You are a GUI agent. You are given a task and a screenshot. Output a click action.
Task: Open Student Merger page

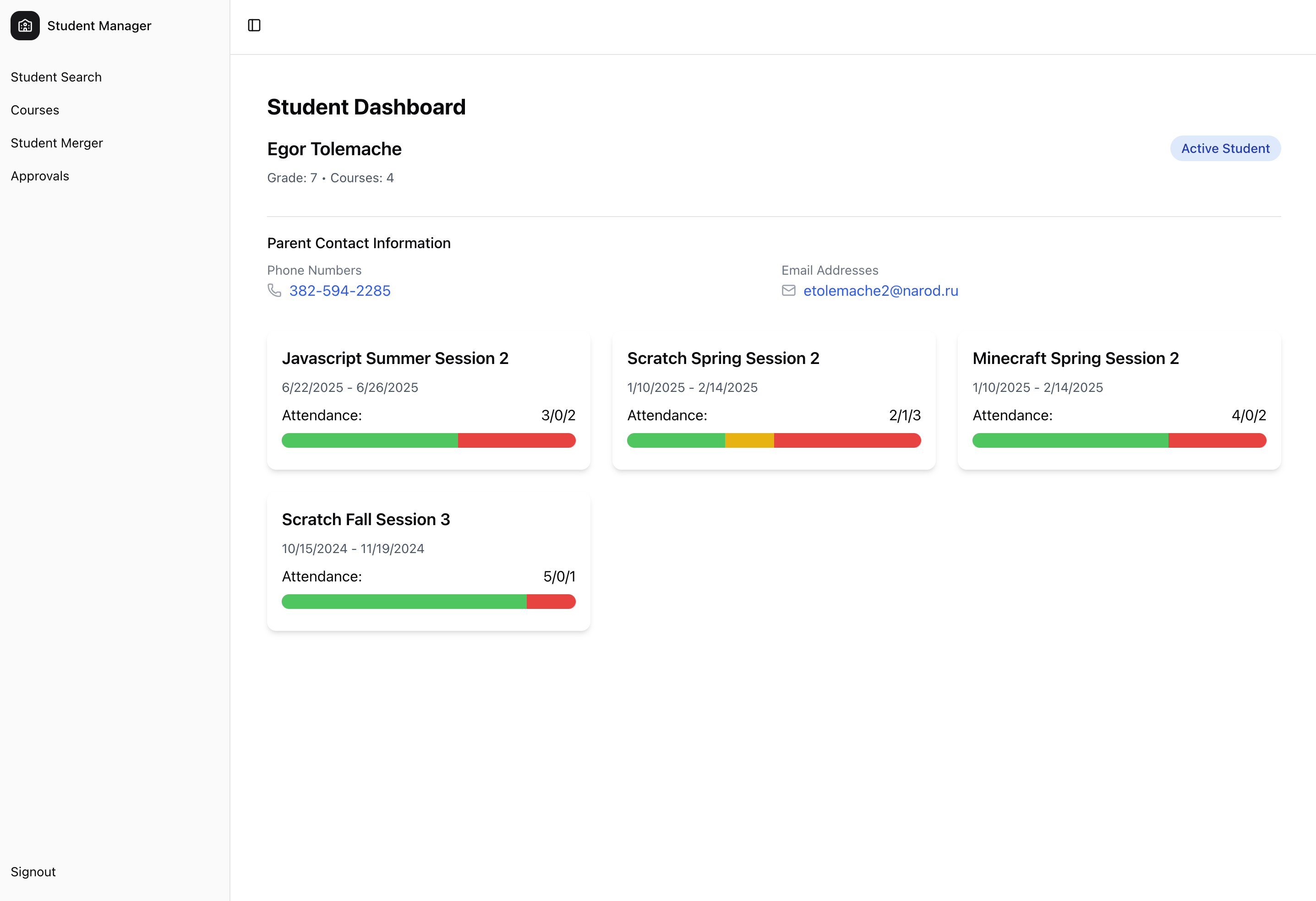point(57,143)
